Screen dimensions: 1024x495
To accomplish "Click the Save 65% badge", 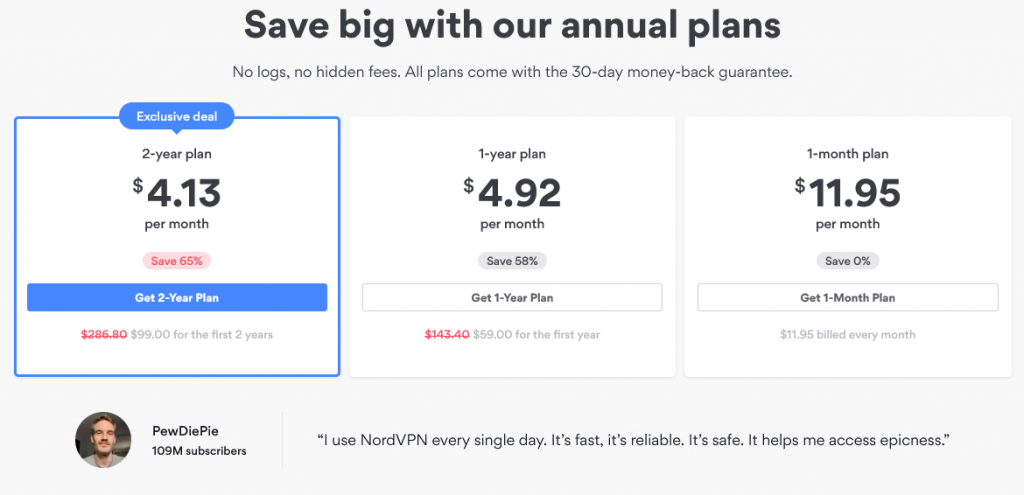I will coord(177,261).
